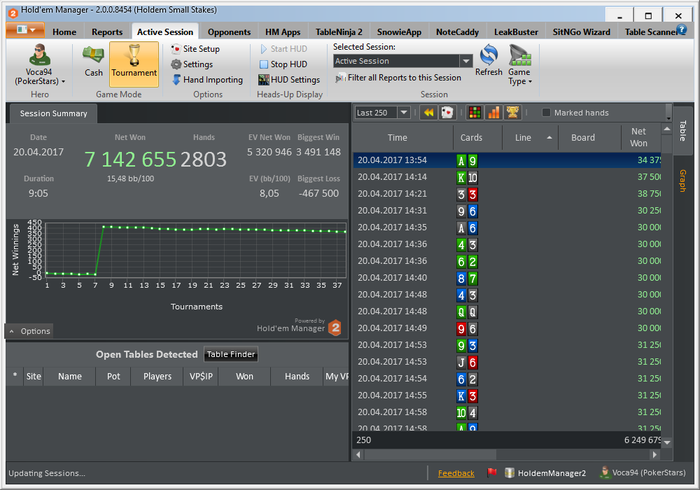Open the help icon in the ribbon
Viewport: 700px width, 490px height.
[681, 29]
